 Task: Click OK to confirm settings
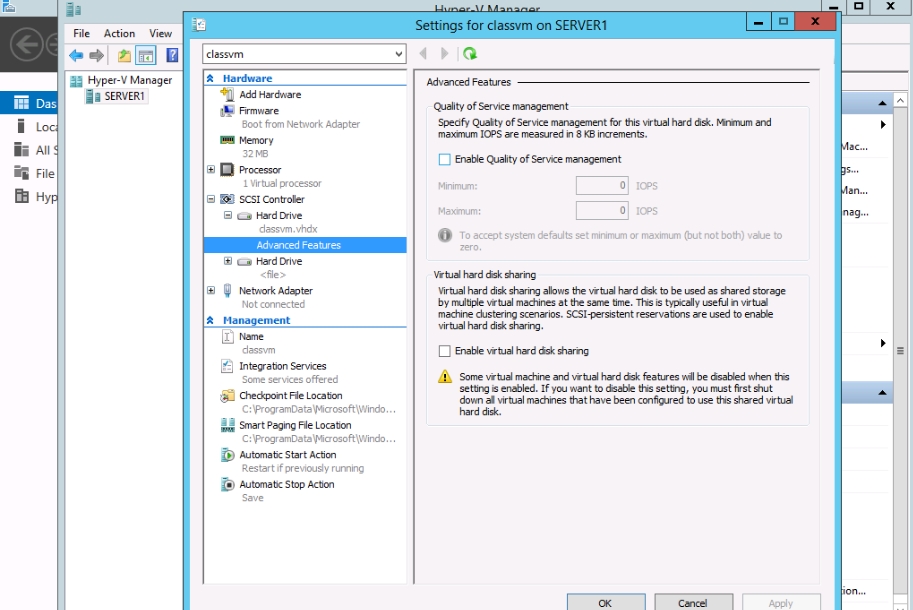606,602
